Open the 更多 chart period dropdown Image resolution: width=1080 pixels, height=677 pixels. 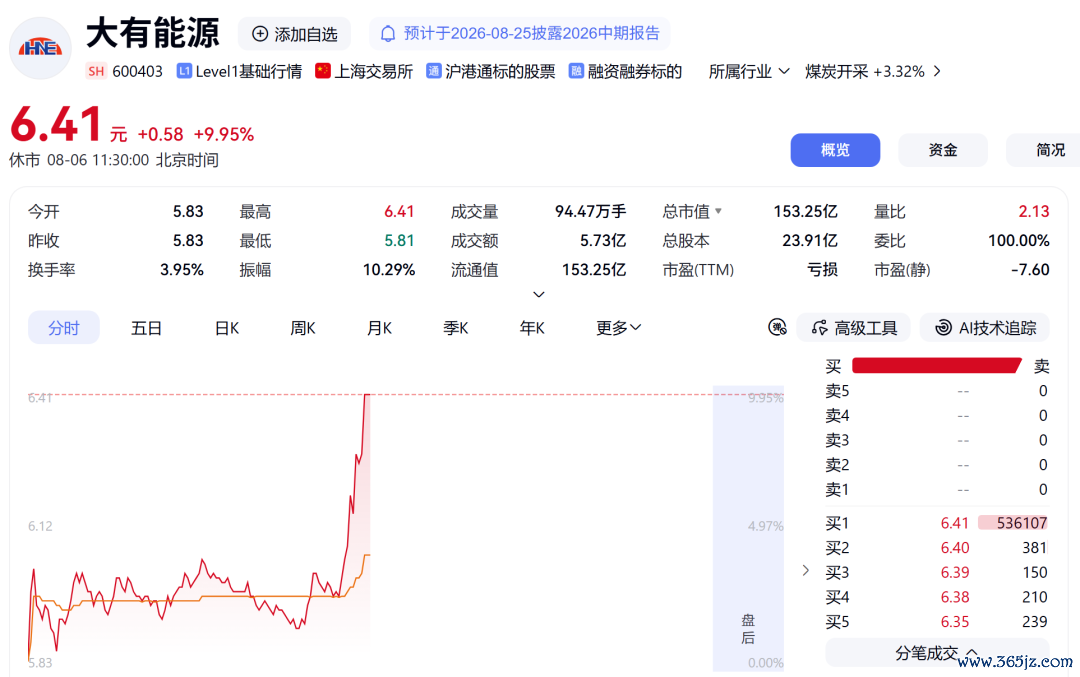coord(618,328)
